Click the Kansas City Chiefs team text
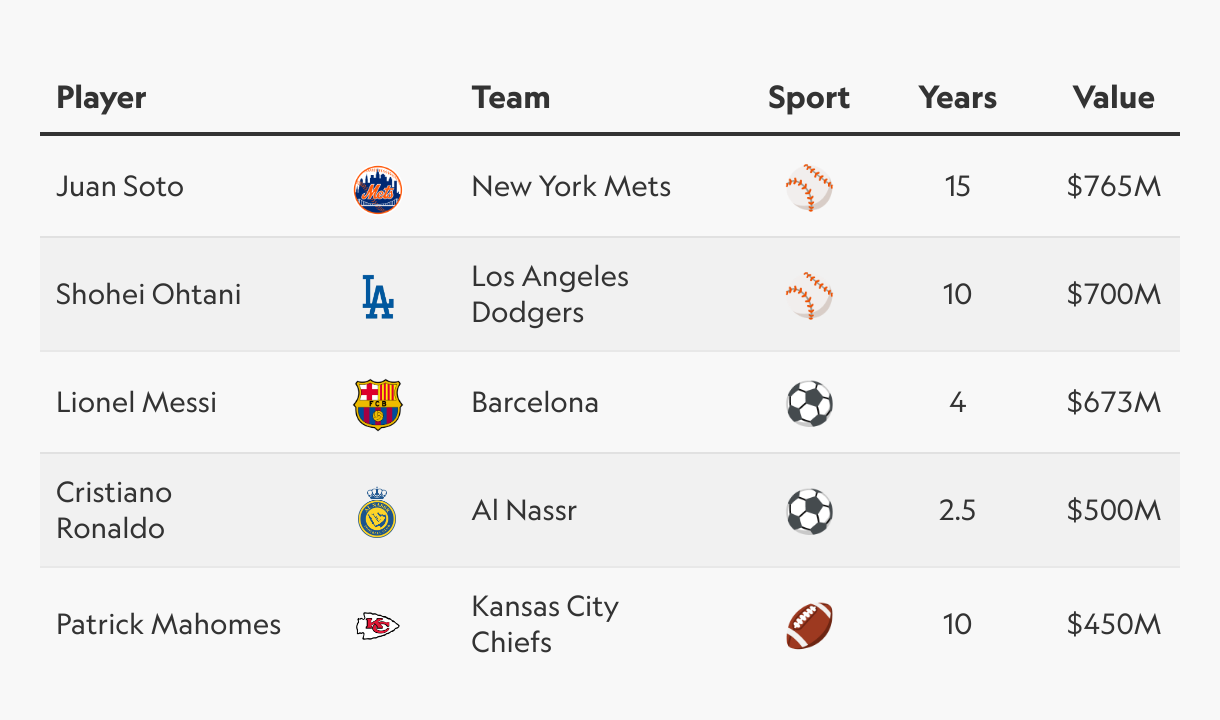 coord(545,624)
